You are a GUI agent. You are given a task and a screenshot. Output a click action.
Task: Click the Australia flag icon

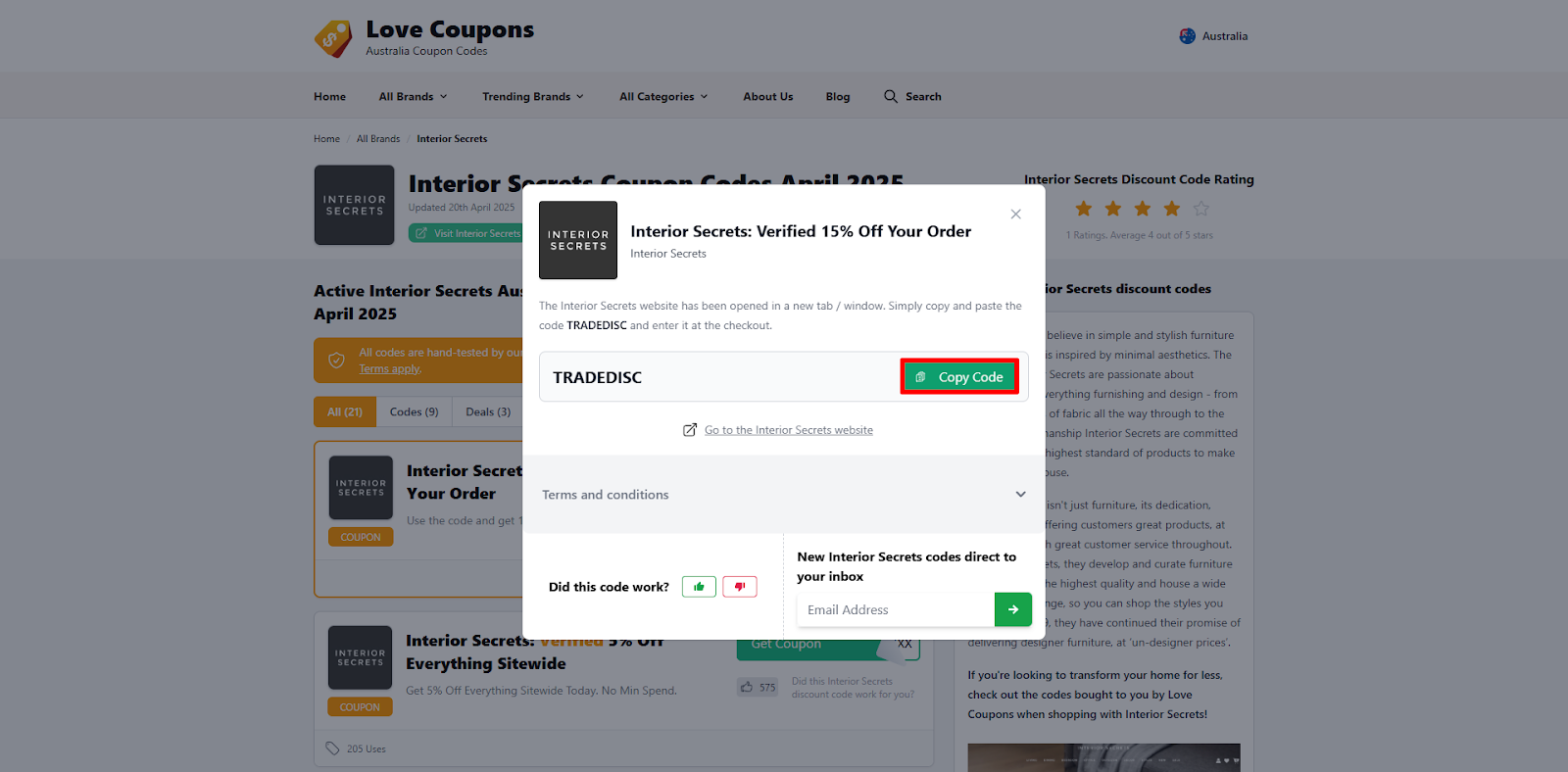click(1188, 36)
